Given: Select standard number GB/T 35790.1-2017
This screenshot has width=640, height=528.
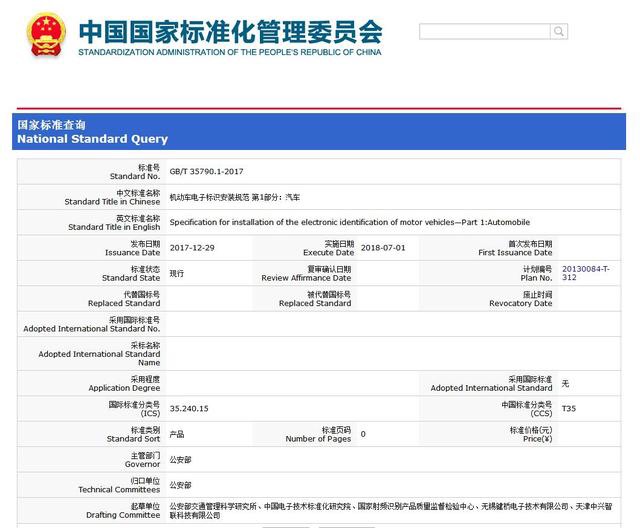Looking at the screenshot, I should (x=206, y=171).
